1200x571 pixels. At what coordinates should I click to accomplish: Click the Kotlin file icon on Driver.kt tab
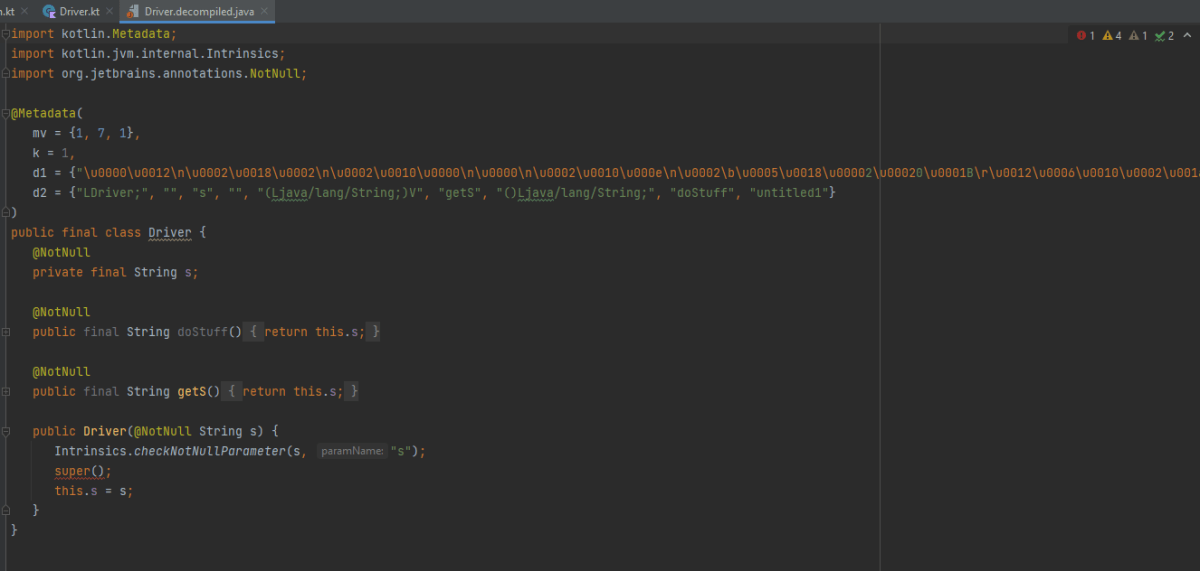click(x=50, y=11)
